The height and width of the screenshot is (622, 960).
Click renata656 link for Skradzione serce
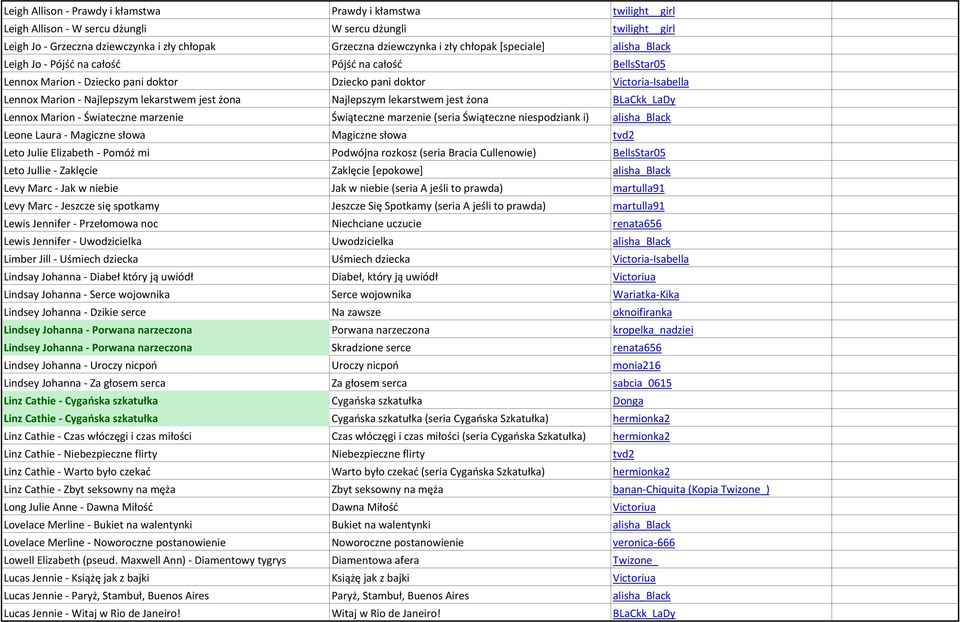[637, 348]
